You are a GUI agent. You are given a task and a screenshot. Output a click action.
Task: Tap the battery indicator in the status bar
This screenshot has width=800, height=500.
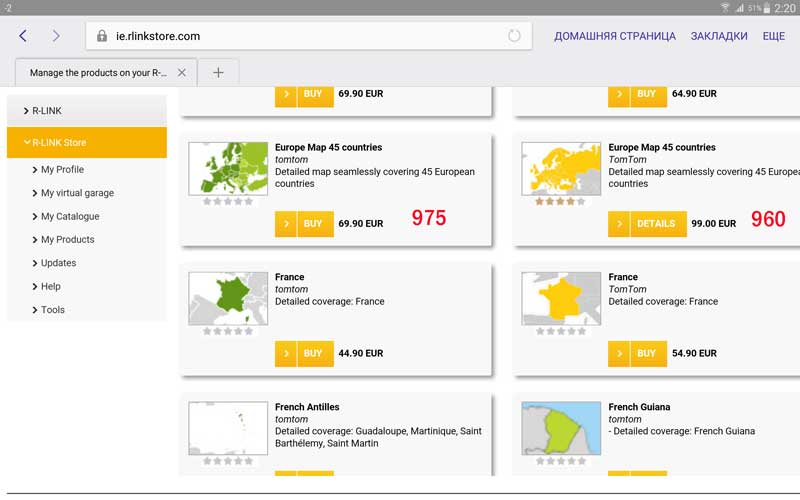click(x=766, y=8)
